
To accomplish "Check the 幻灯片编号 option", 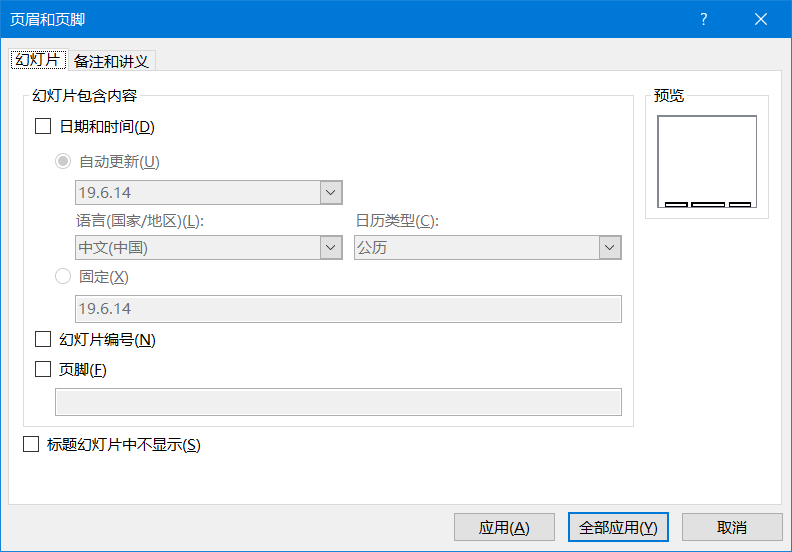I will 43,340.
